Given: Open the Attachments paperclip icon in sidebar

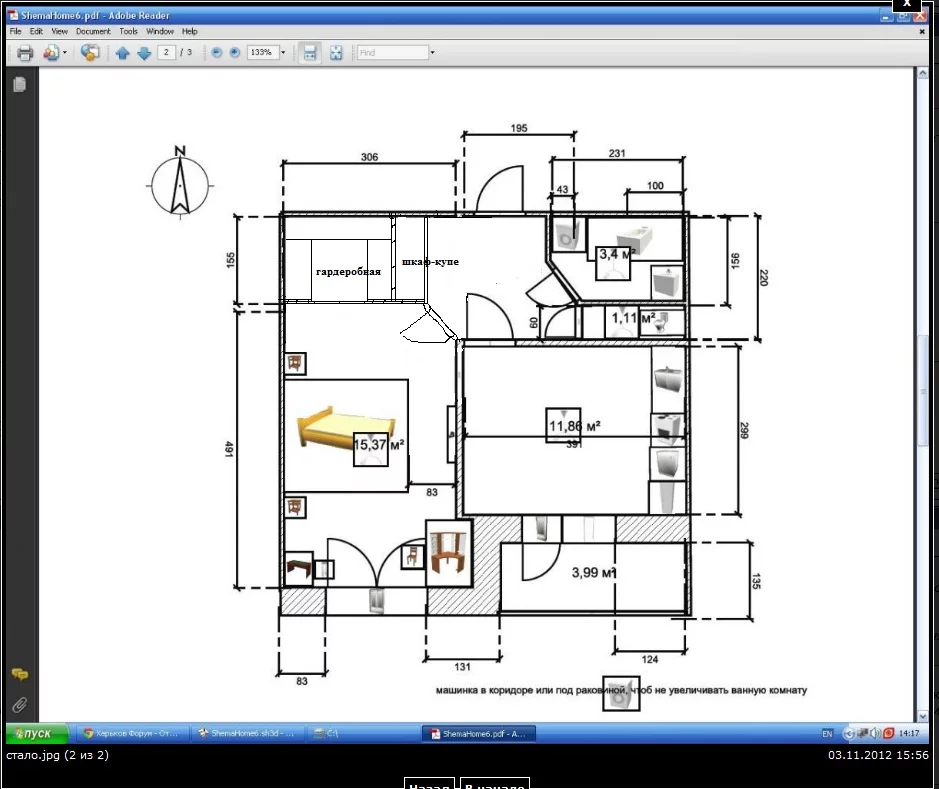Looking at the screenshot, I should [x=20, y=705].
